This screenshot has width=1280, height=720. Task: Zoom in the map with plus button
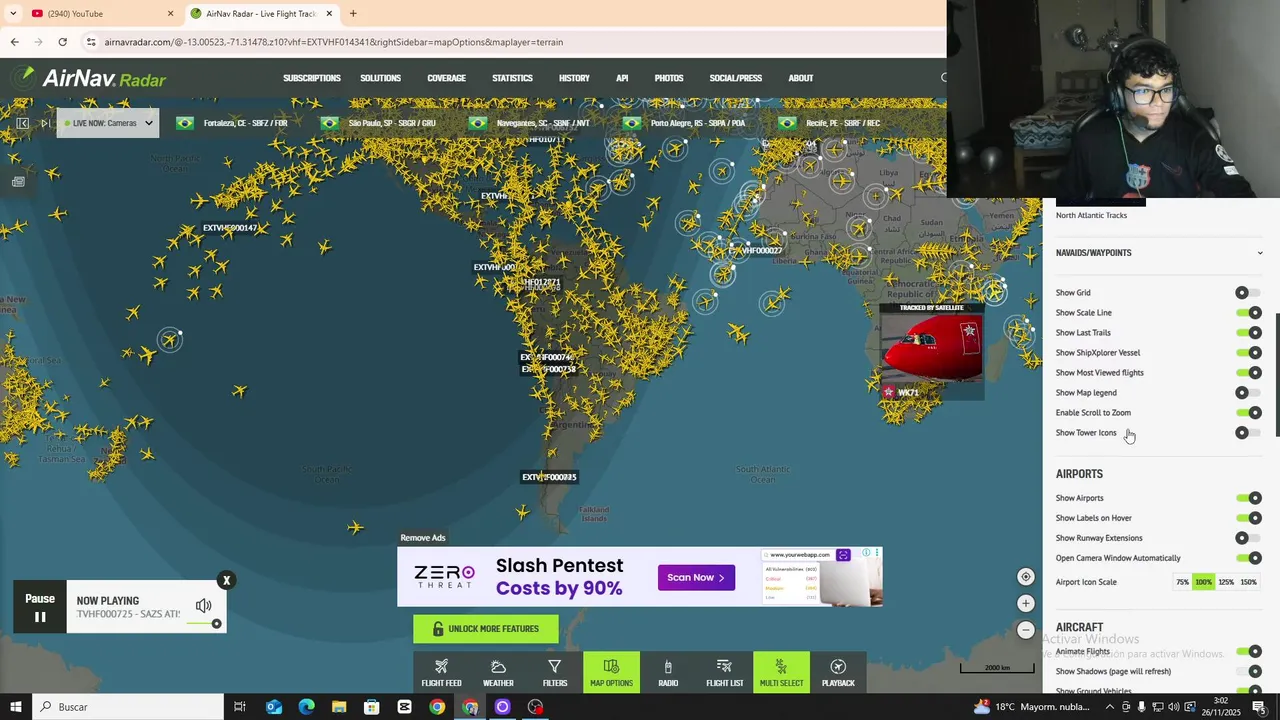[x=1025, y=603]
